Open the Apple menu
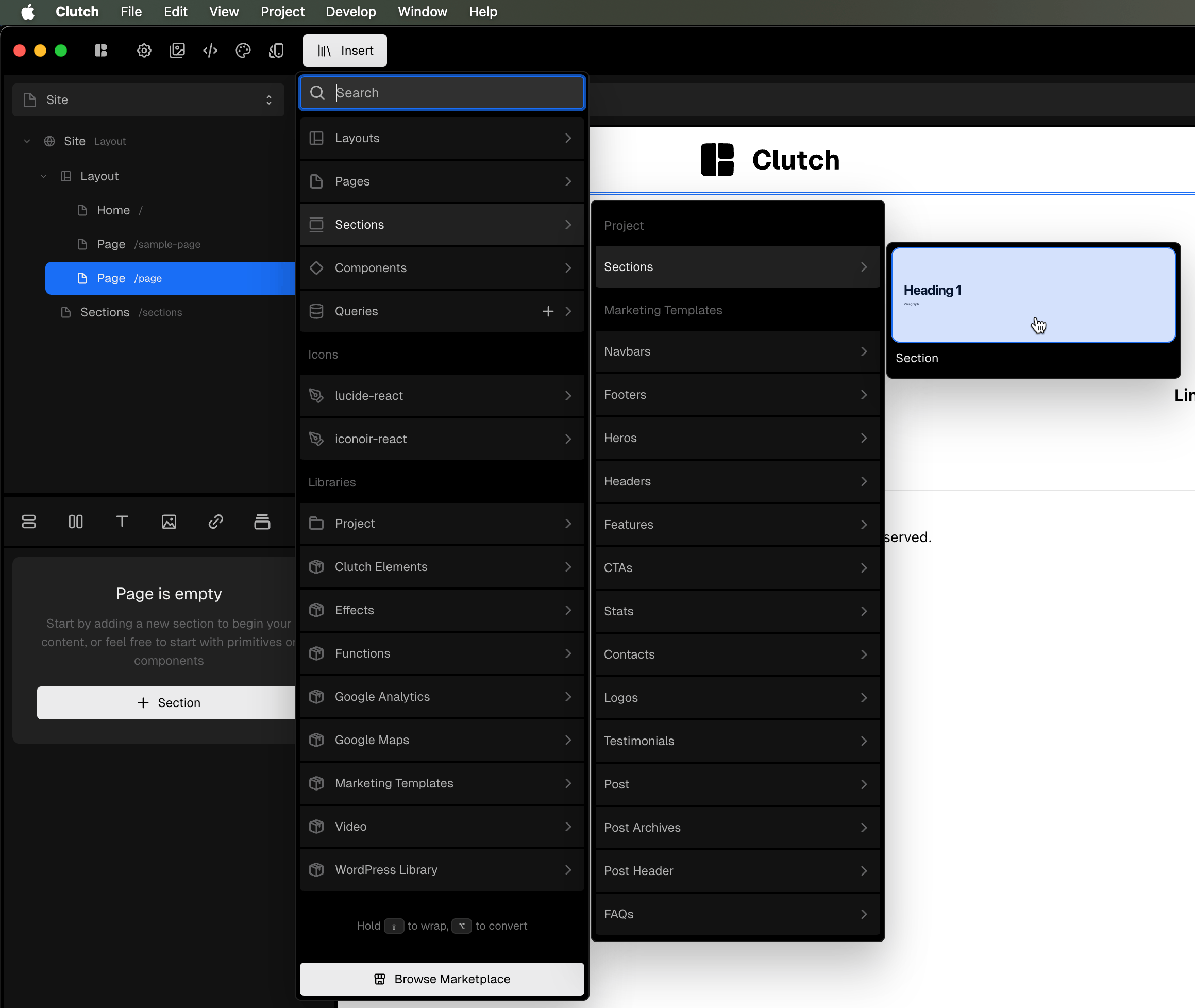The width and height of the screenshot is (1195, 1008). coord(28,12)
